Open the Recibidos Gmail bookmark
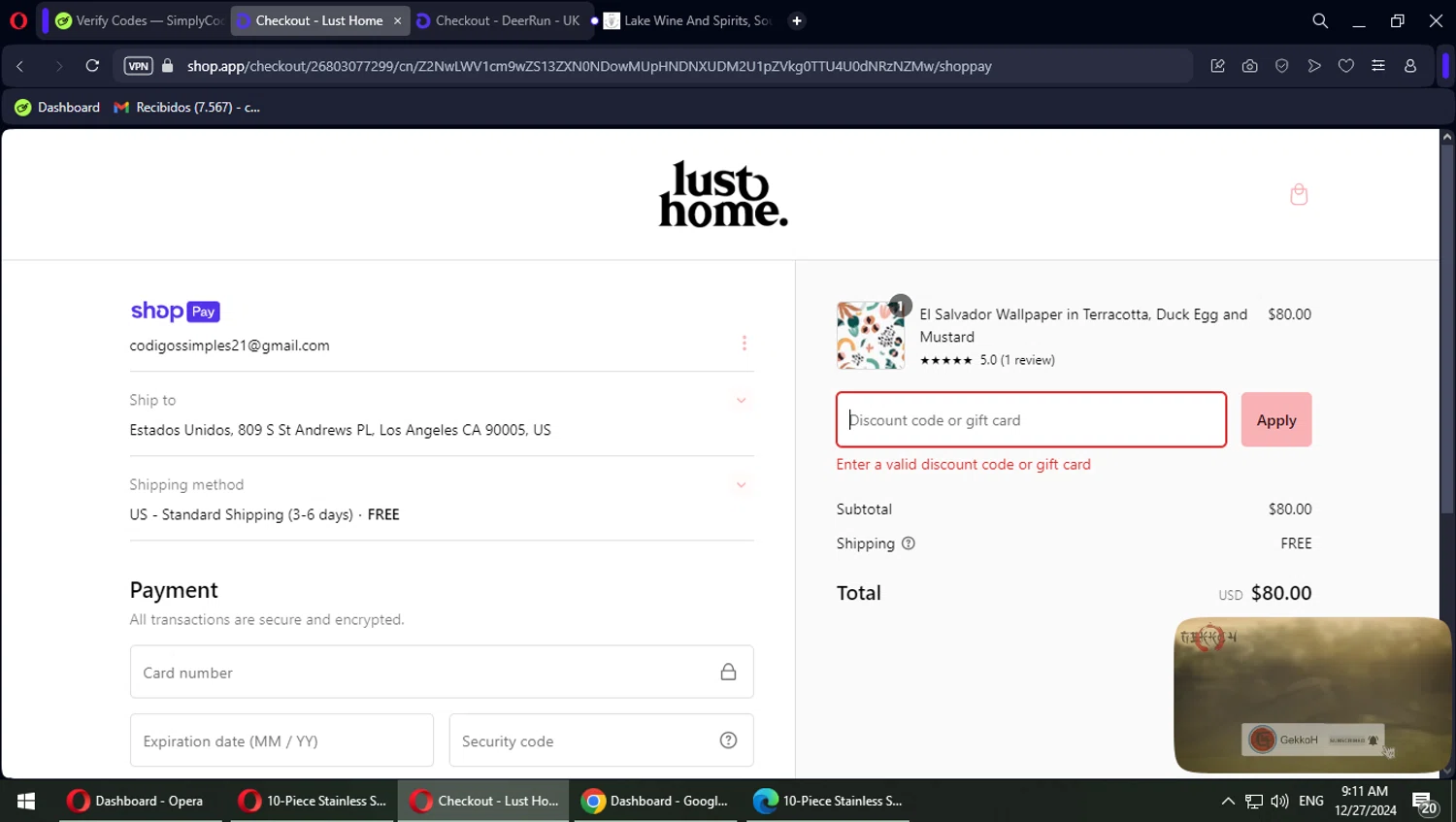The image size is (1456, 822). pyautogui.click(x=186, y=107)
